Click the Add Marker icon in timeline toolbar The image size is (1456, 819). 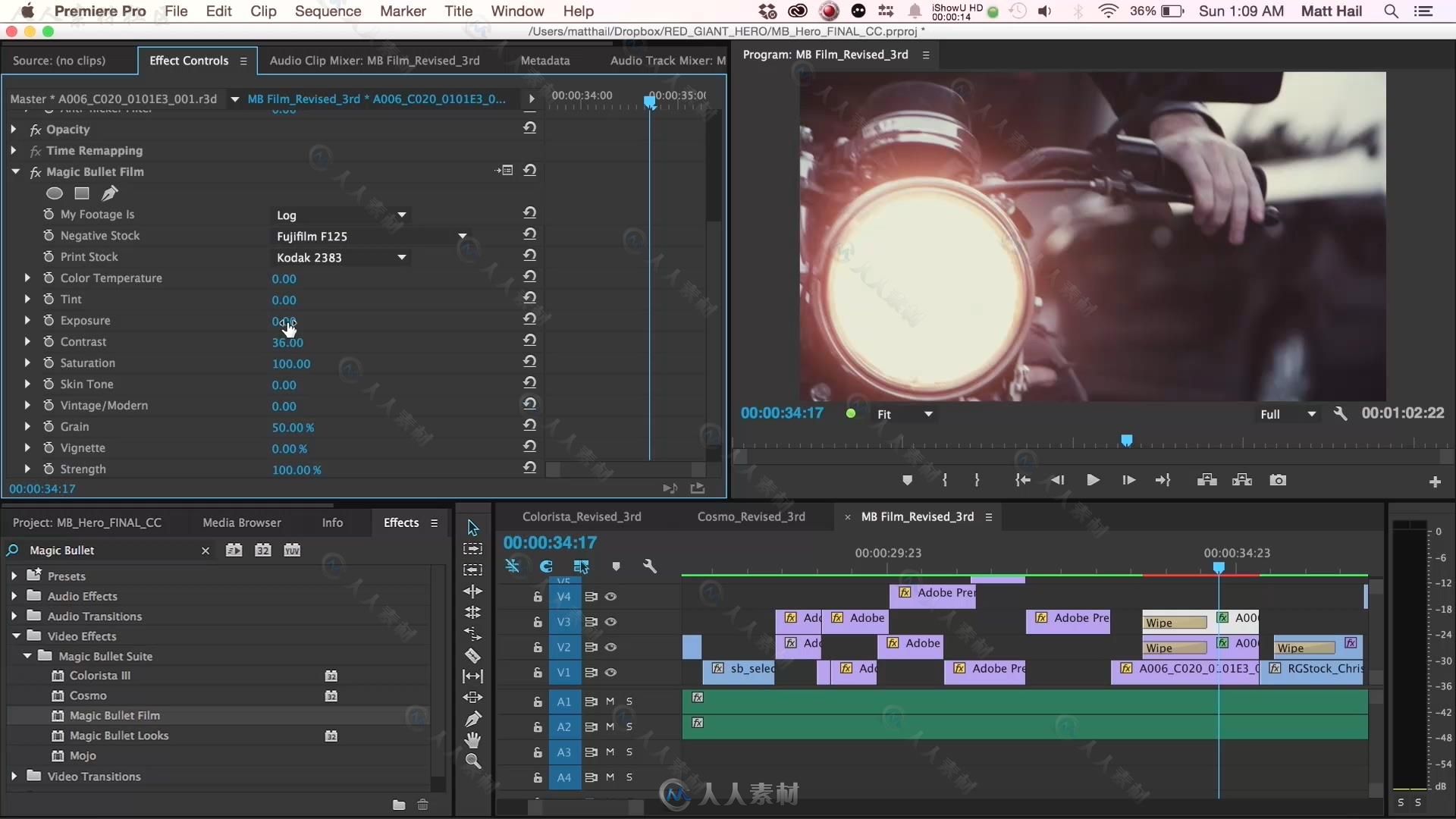(x=616, y=566)
